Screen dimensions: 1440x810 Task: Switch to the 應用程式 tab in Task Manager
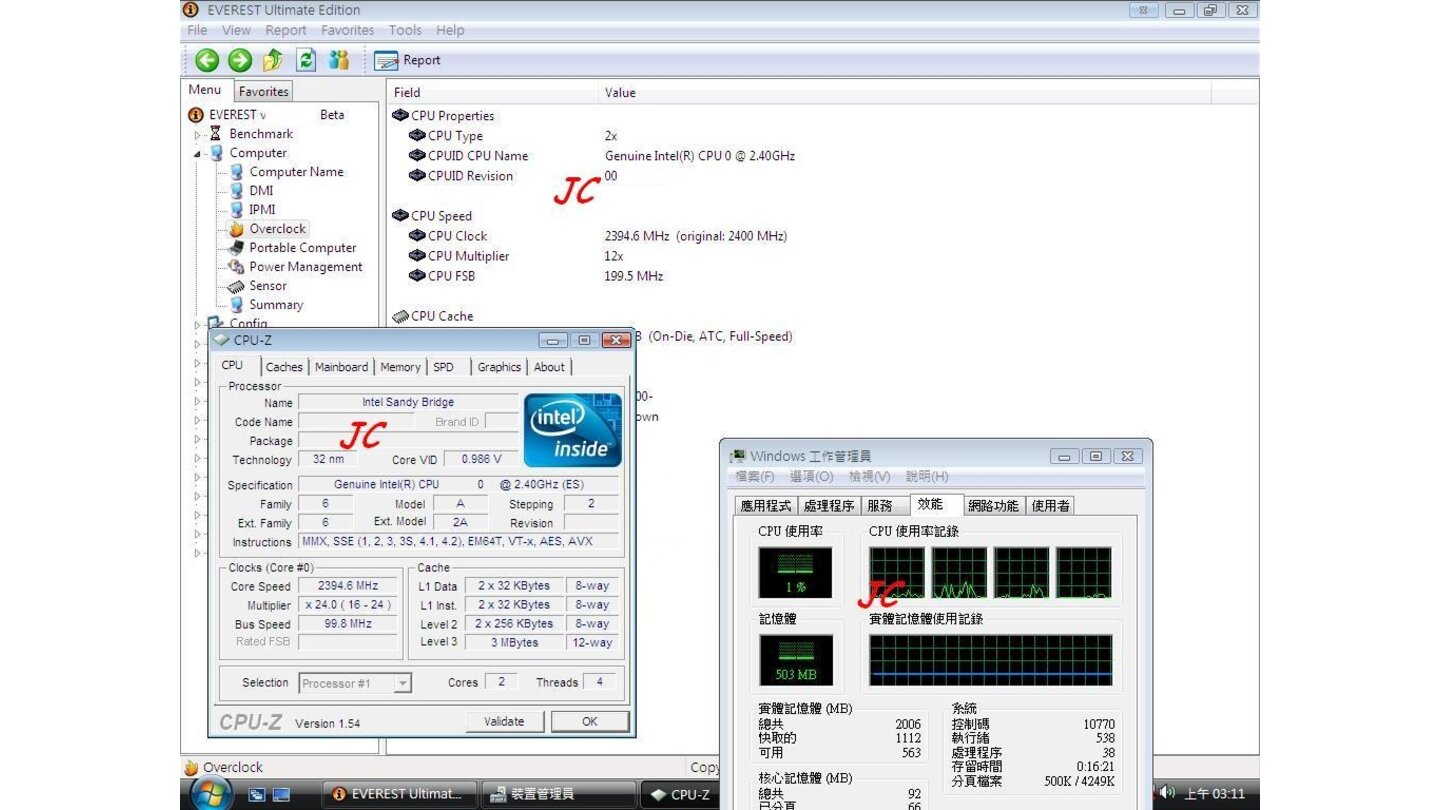click(x=766, y=506)
